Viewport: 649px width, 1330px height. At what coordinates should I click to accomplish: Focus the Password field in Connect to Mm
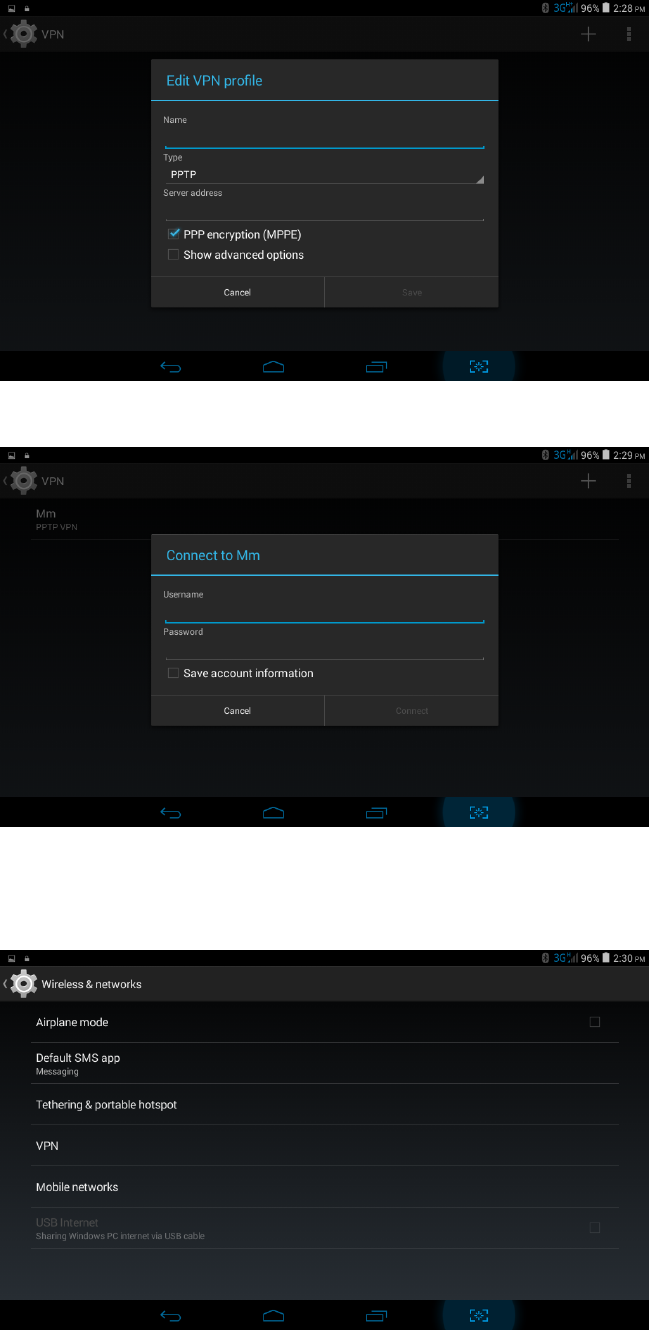tap(324, 649)
